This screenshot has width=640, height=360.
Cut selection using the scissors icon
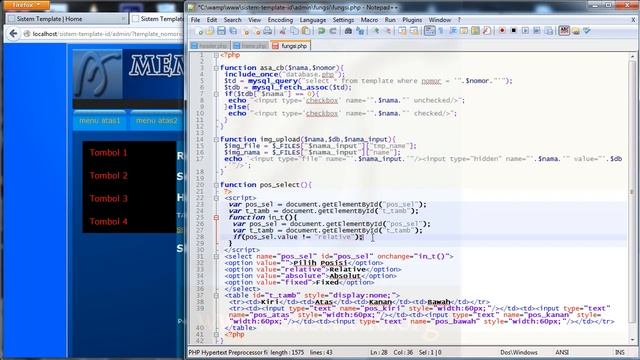(282, 31)
